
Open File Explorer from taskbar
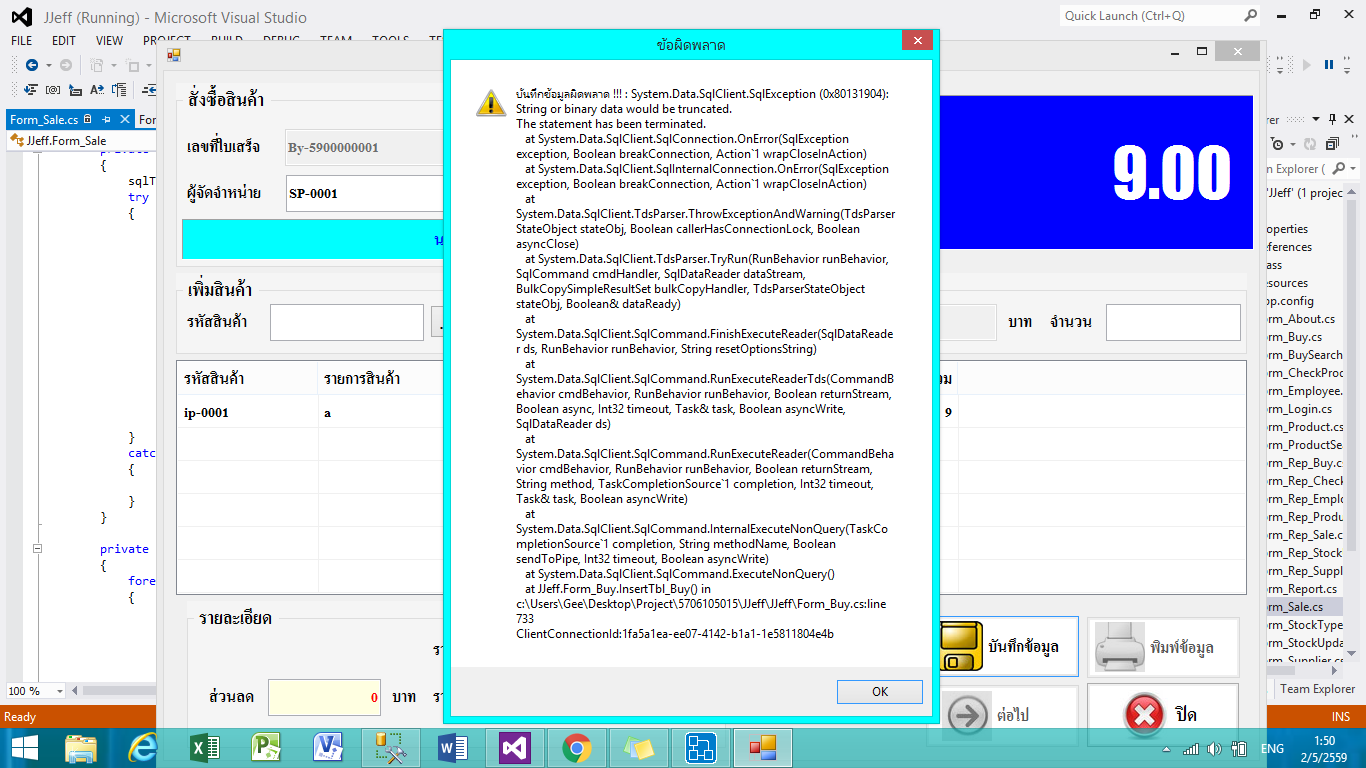pyautogui.click(x=81, y=748)
